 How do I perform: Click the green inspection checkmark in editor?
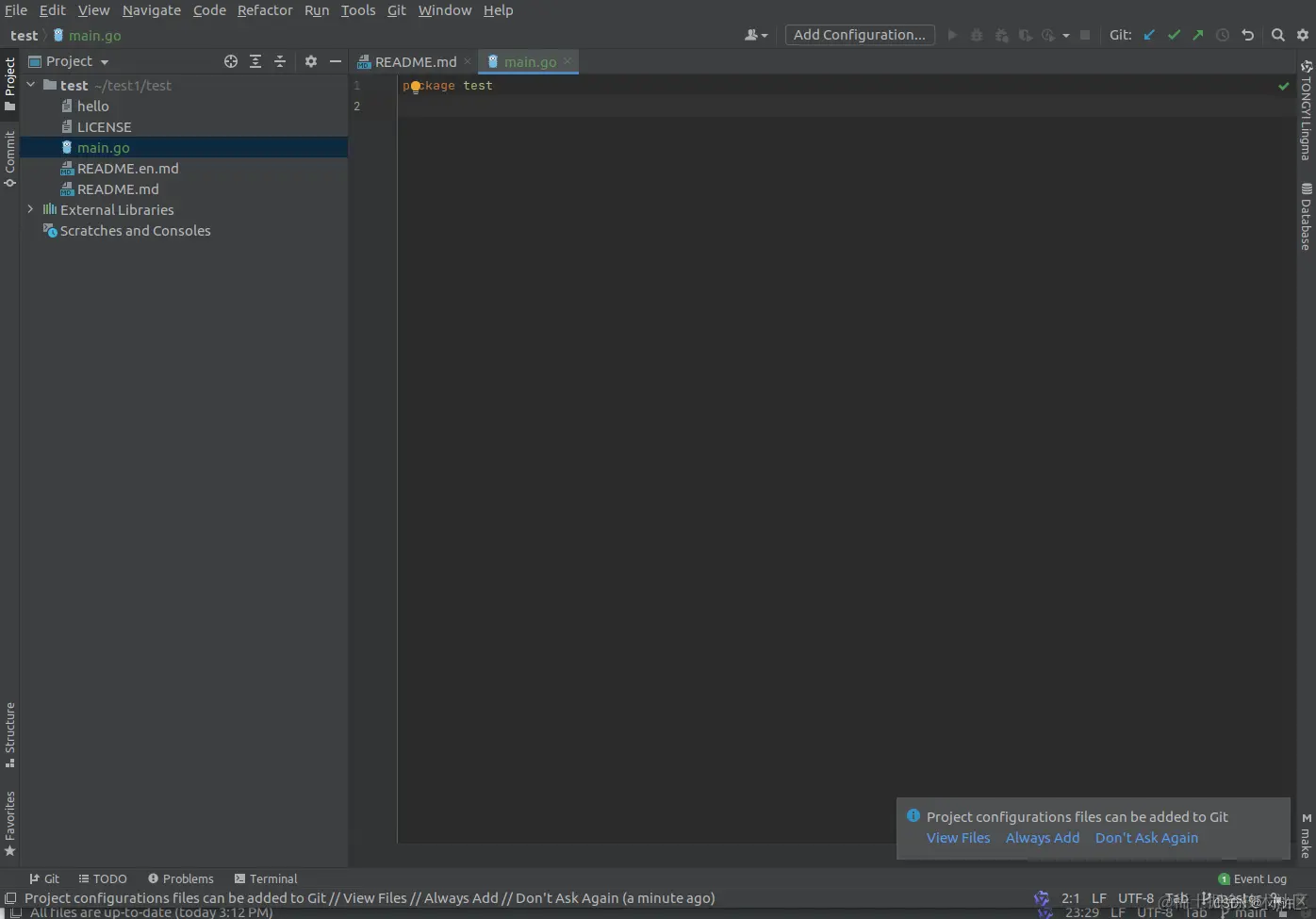[1283, 86]
